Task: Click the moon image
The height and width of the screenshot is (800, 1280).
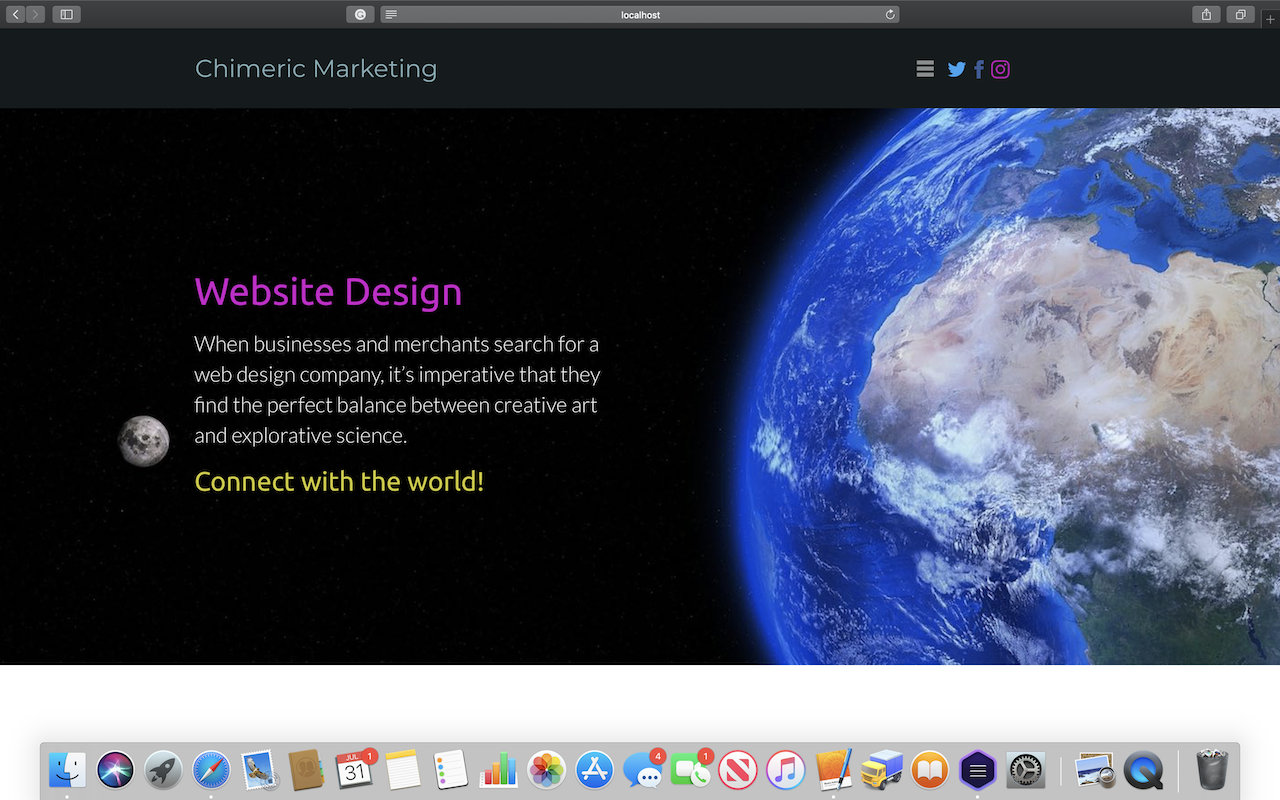Action: click(x=143, y=441)
